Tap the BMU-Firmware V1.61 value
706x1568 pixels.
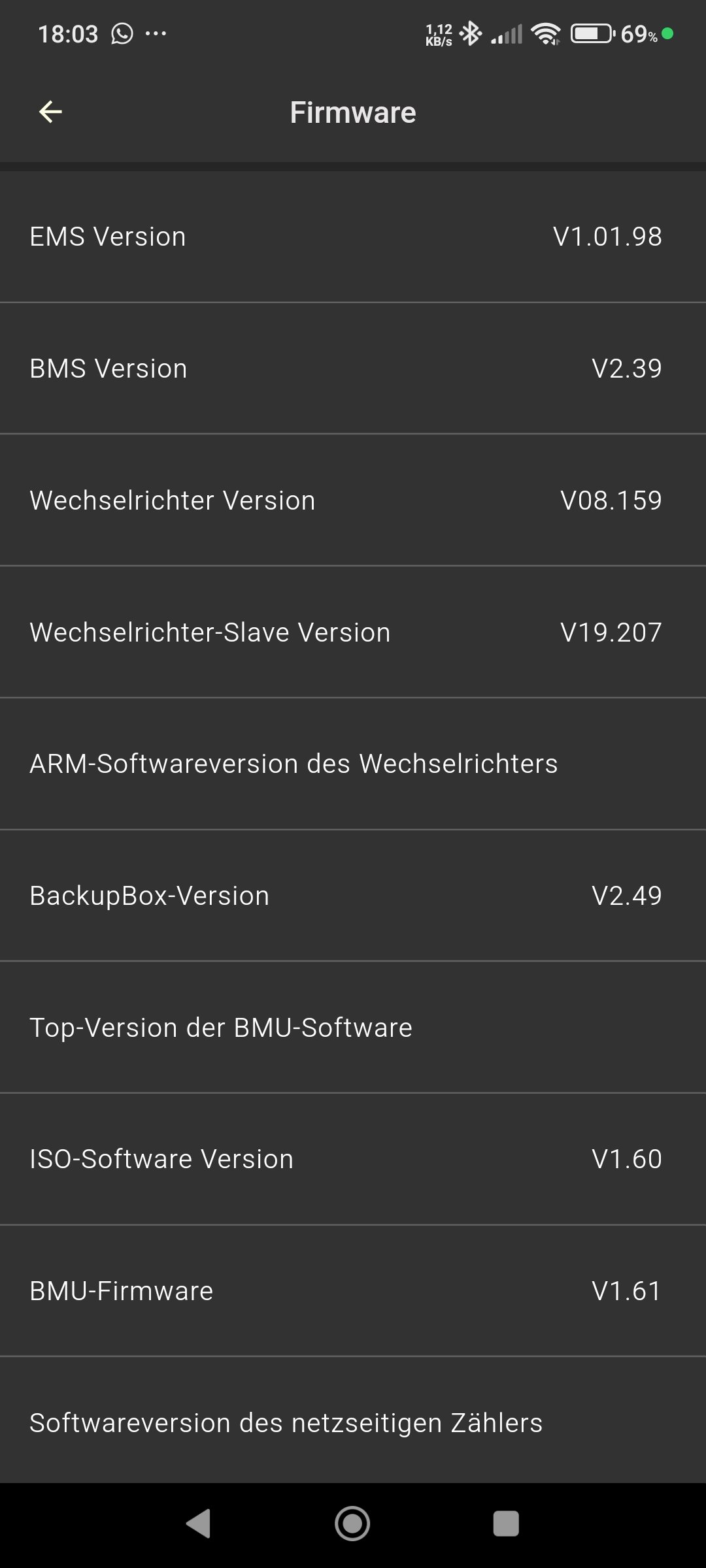point(626,1291)
